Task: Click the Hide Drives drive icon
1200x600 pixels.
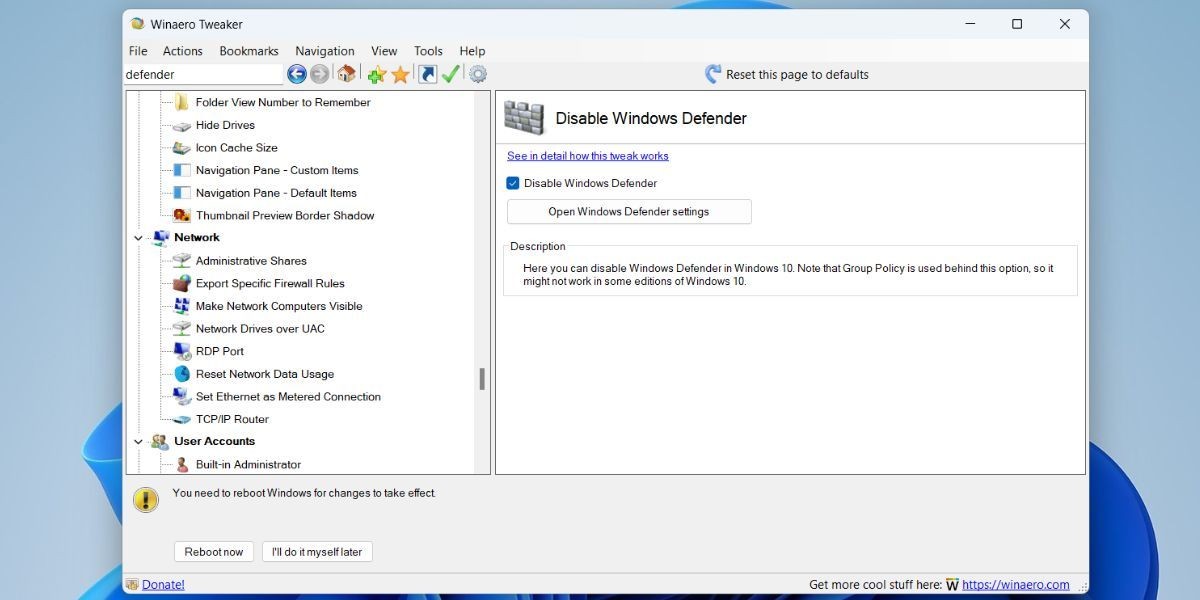Action: pyautogui.click(x=182, y=126)
